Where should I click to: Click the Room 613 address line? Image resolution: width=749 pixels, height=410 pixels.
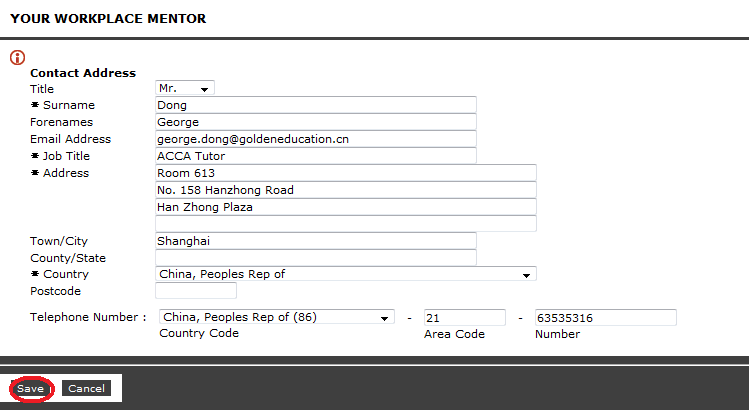click(x=346, y=173)
